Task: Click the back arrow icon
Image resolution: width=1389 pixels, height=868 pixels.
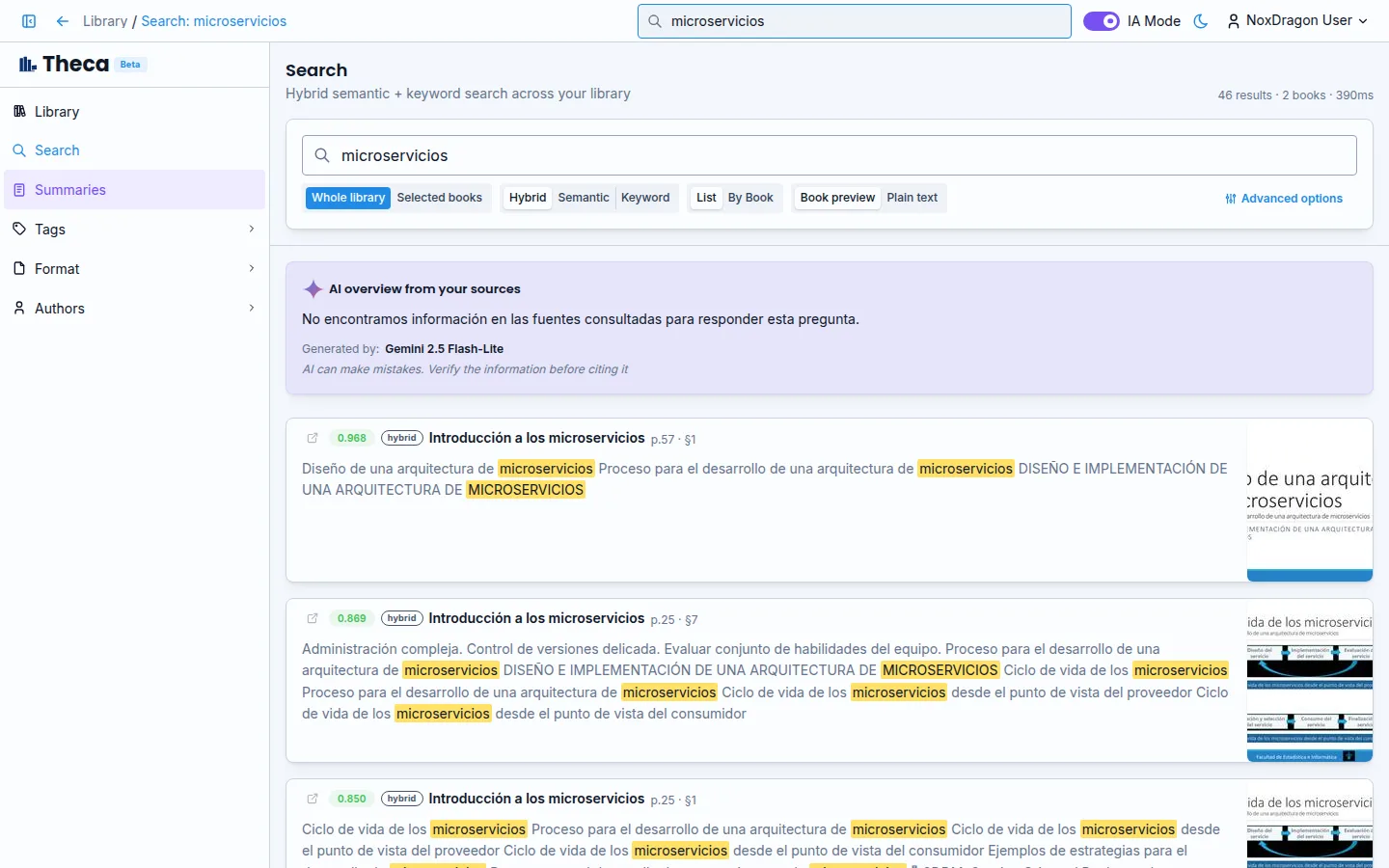Action: tap(63, 21)
